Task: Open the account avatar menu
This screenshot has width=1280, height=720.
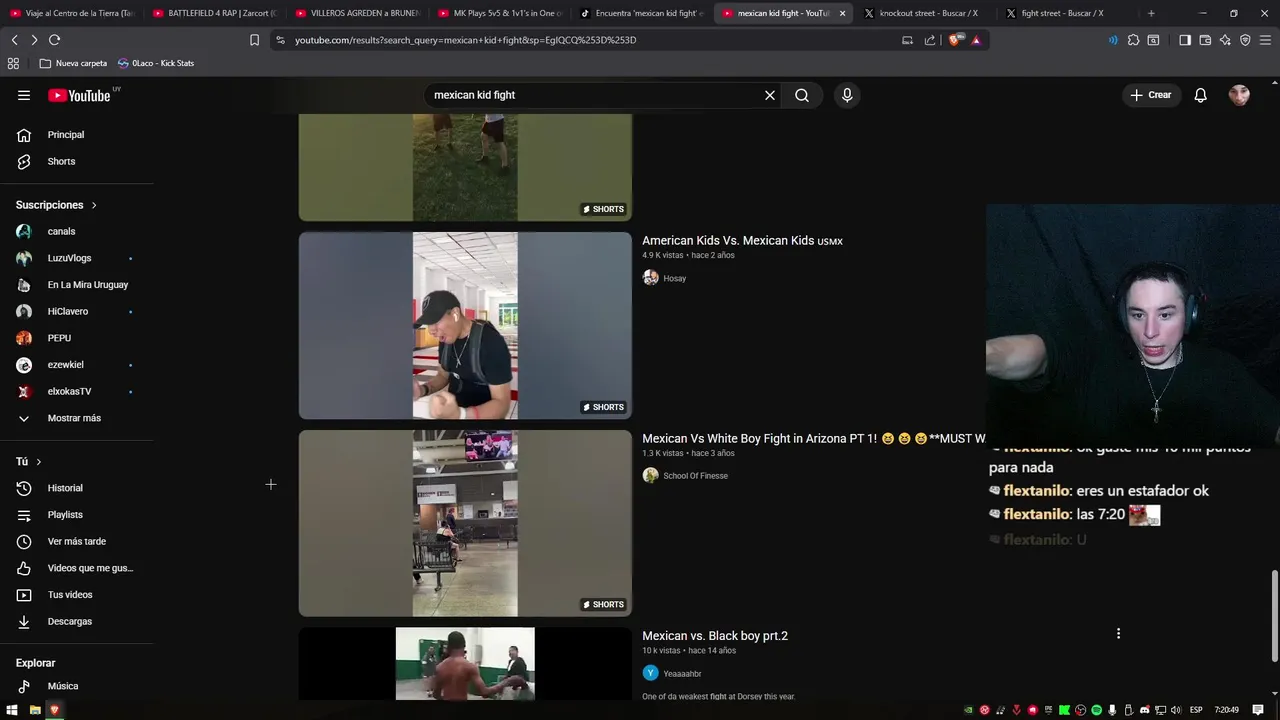Action: [x=1240, y=95]
